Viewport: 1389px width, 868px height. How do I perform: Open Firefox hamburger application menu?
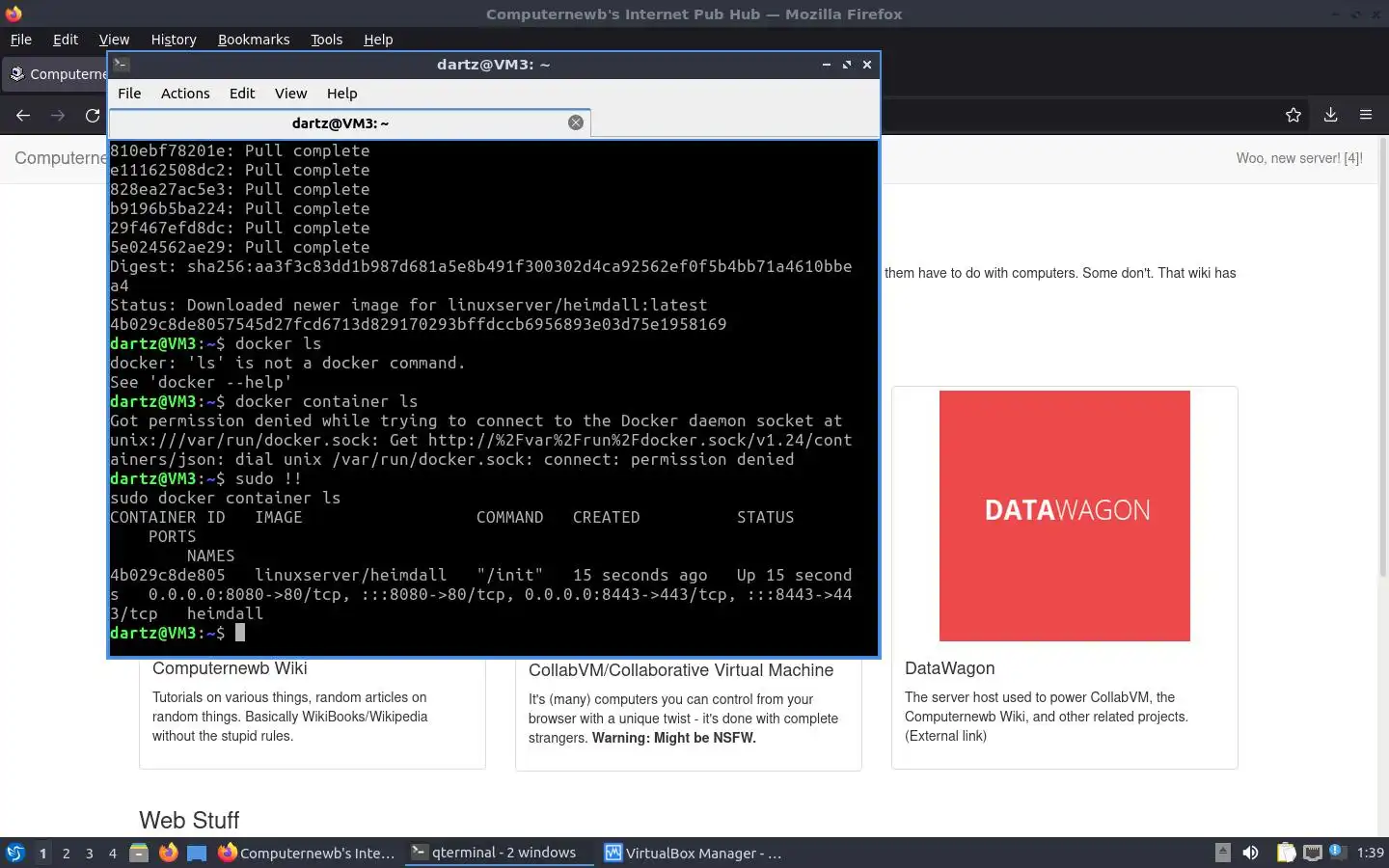click(x=1366, y=115)
